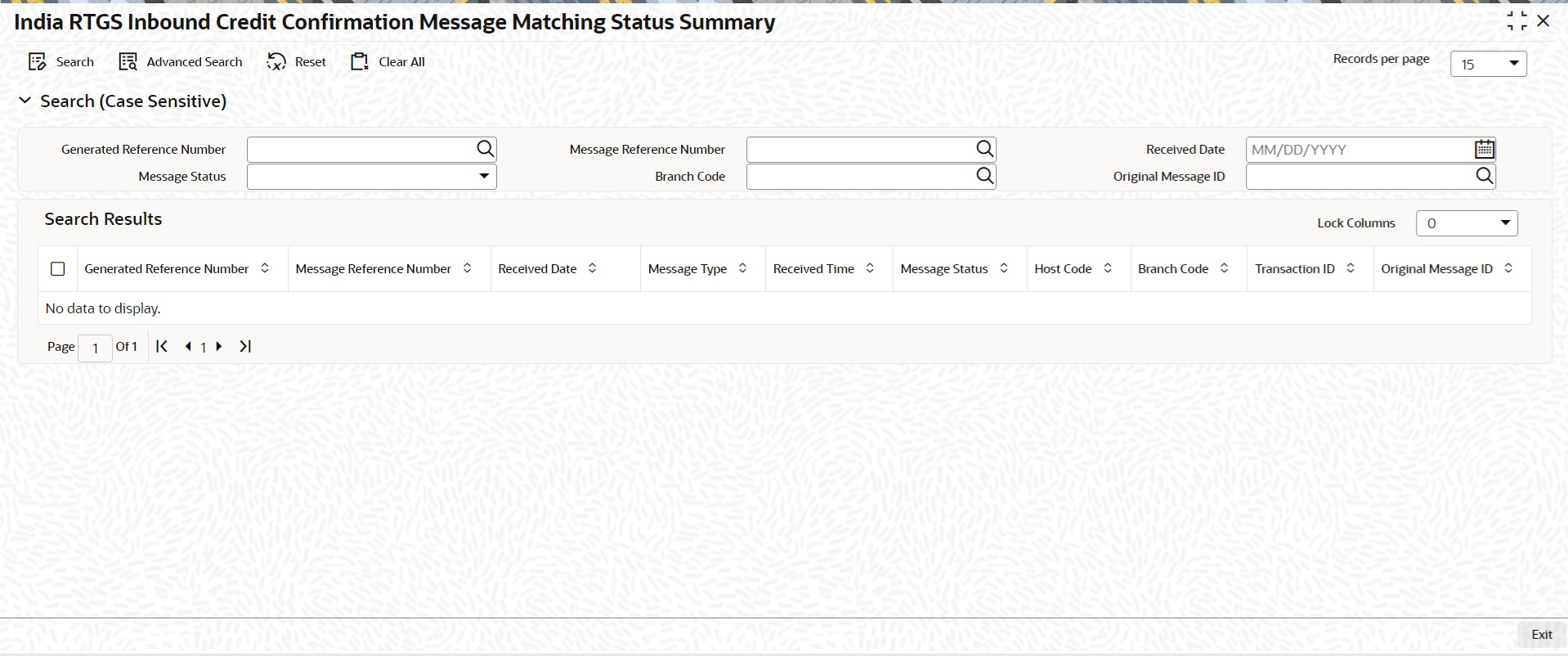Click Clear All in toolbar
The width and height of the screenshot is (1568, 656).
click(x=361, y=62)
